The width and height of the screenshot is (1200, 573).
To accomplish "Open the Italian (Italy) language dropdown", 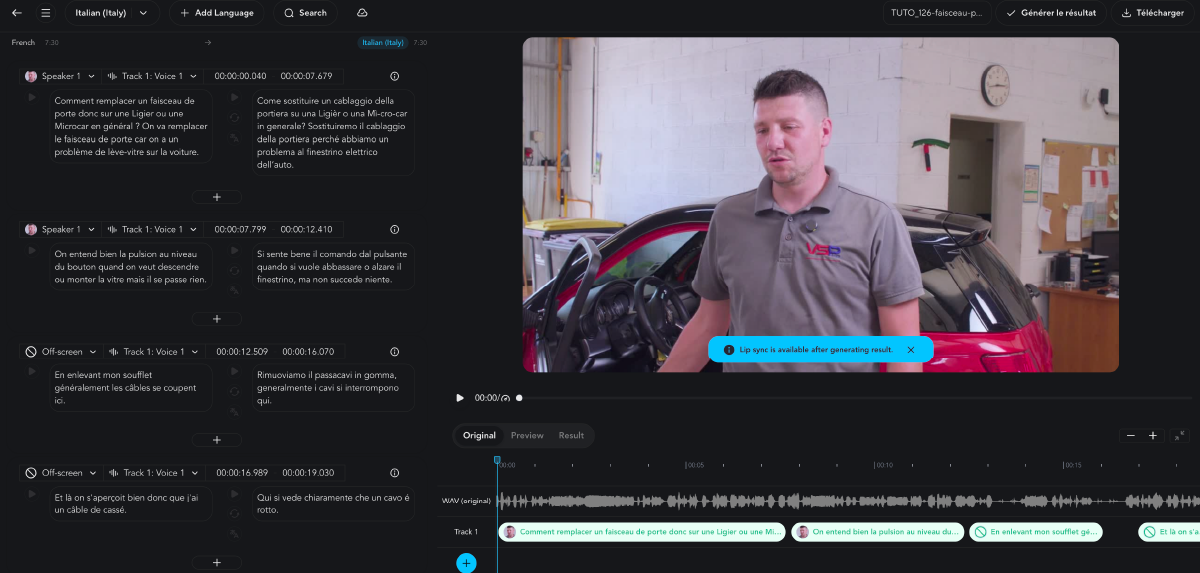I will (111, 13).
